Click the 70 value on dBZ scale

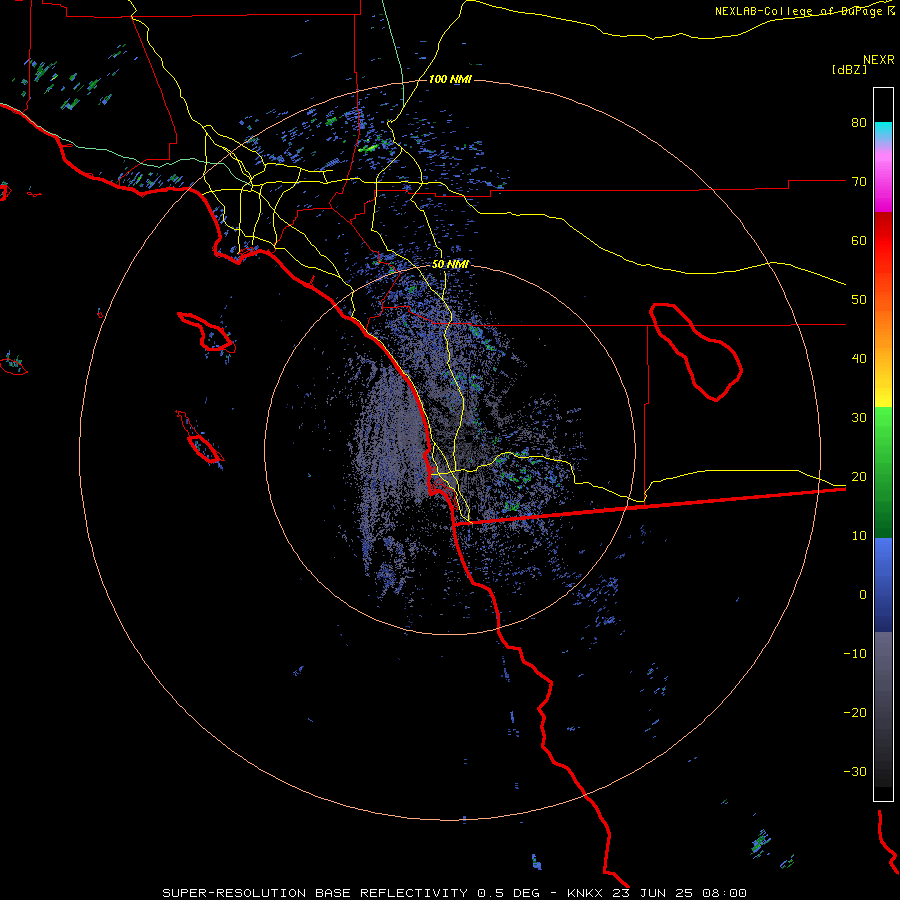(859, 182)
